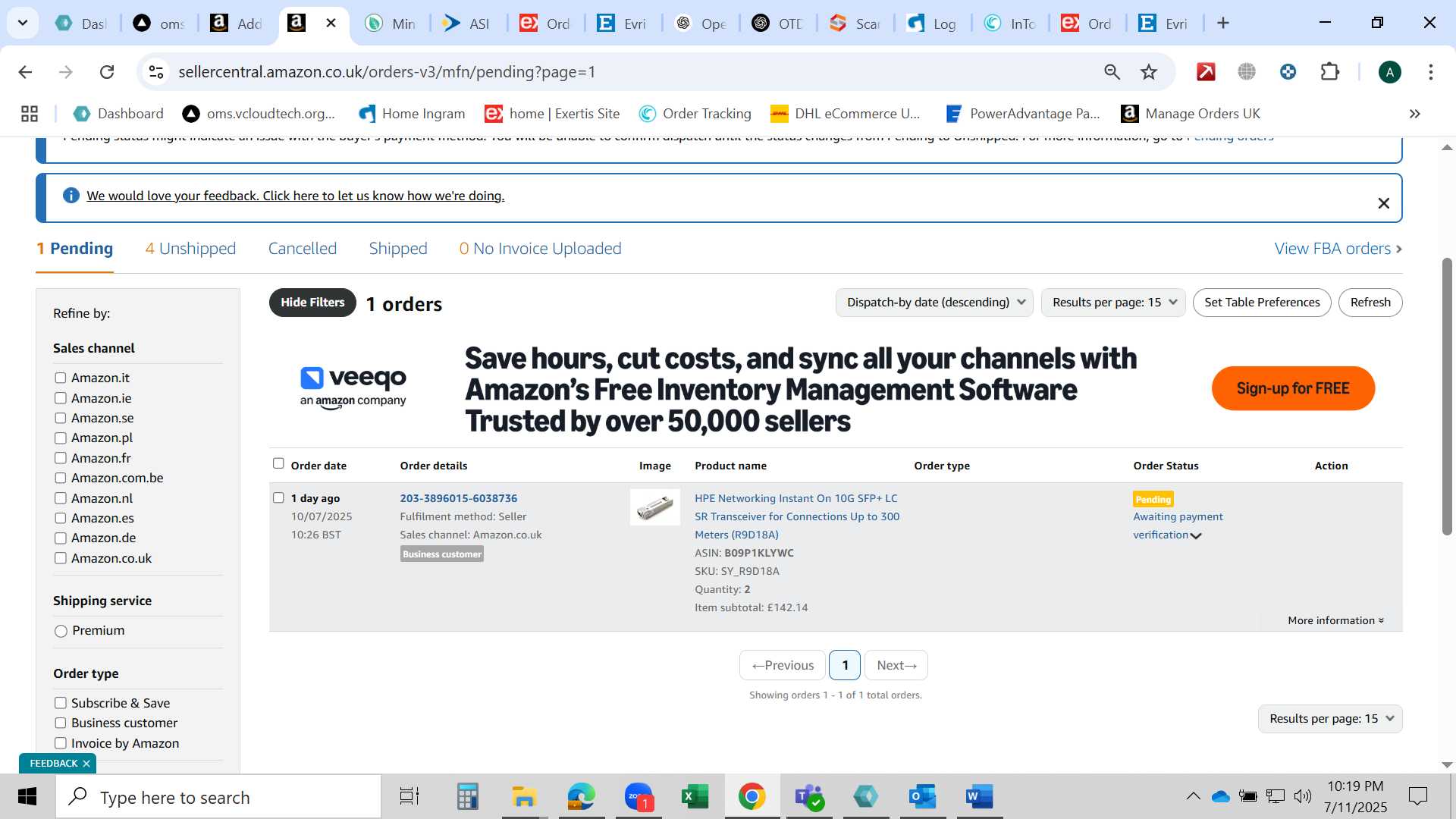
Task: Open Outlook from the taskbar
Action: click(x=923, y=797)
